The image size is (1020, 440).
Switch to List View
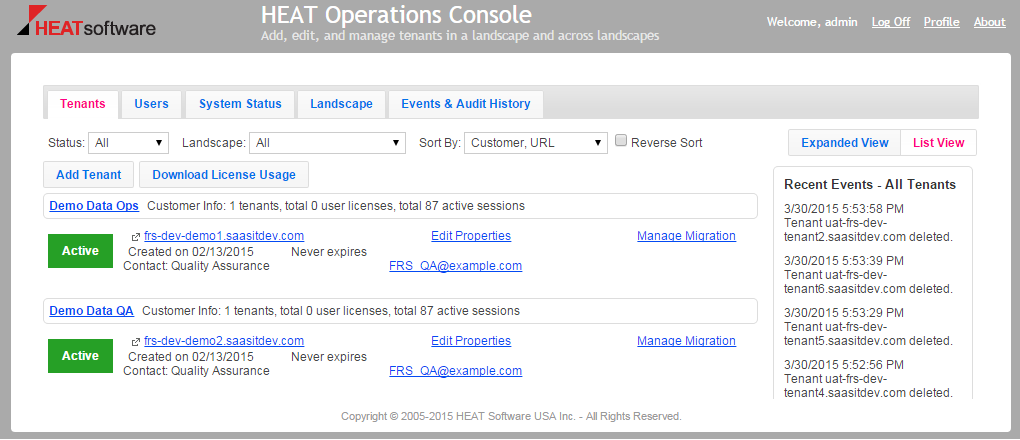pyautogui.click(x=938, y=143)
